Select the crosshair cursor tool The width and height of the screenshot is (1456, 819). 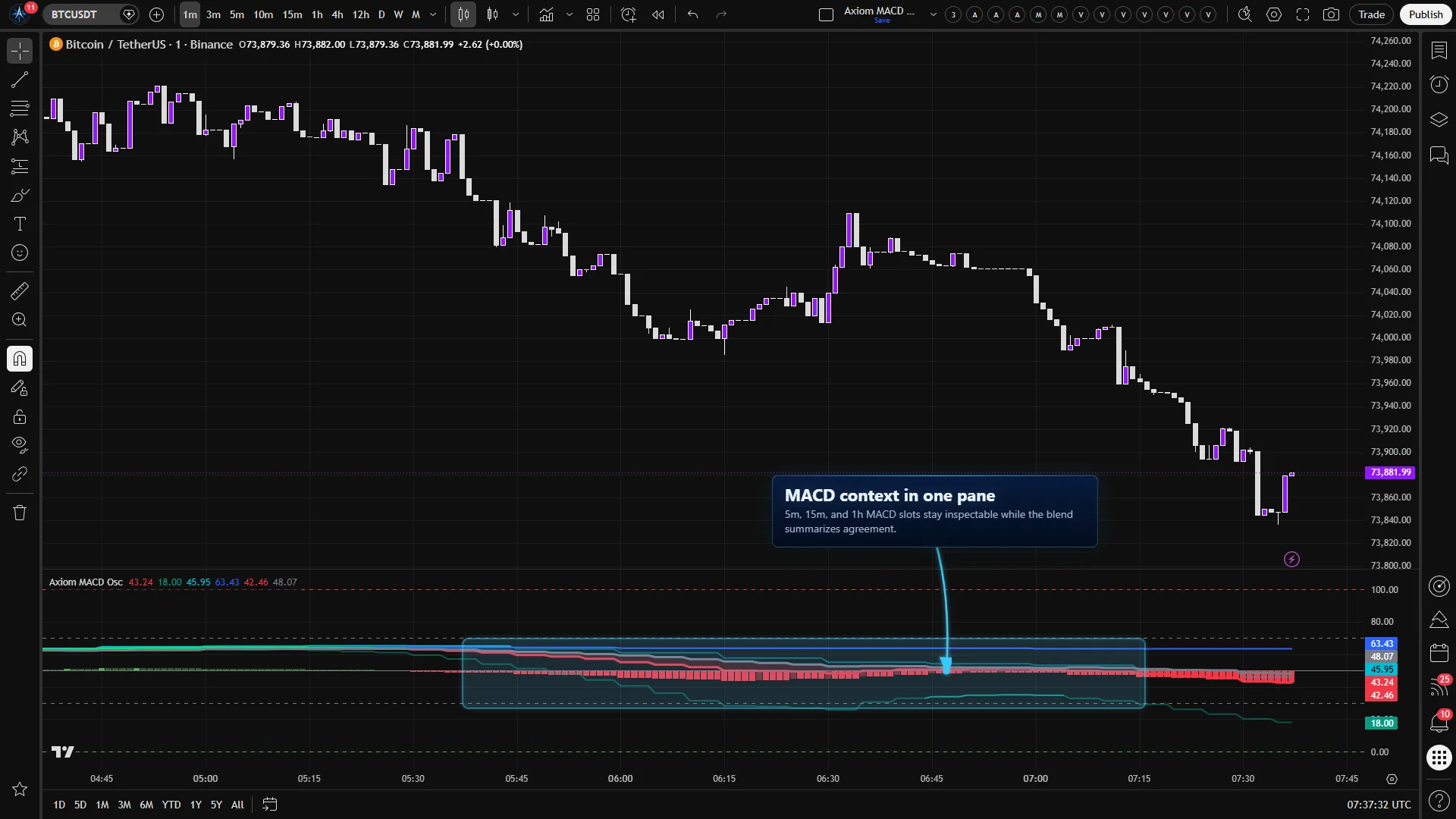pos(20,51)
